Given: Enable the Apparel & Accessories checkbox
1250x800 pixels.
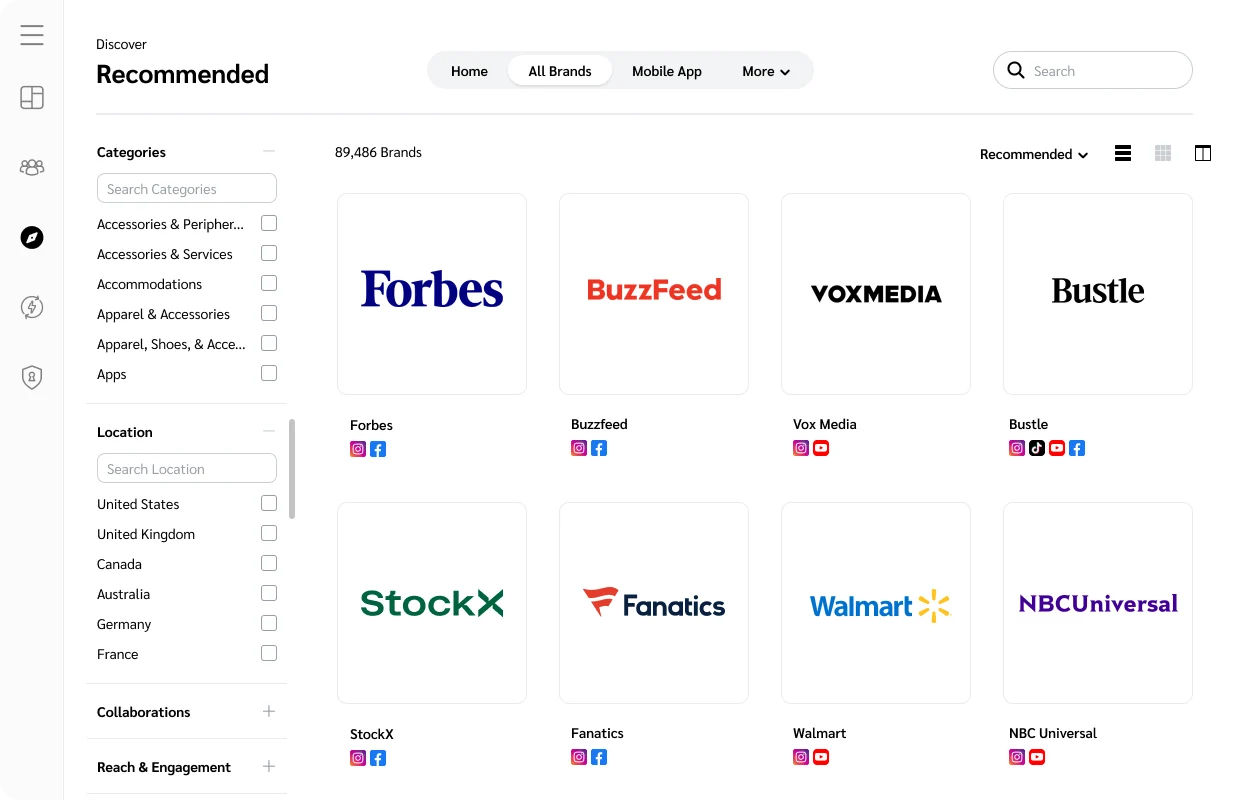Looking at the screenshot, I should 268,313.
